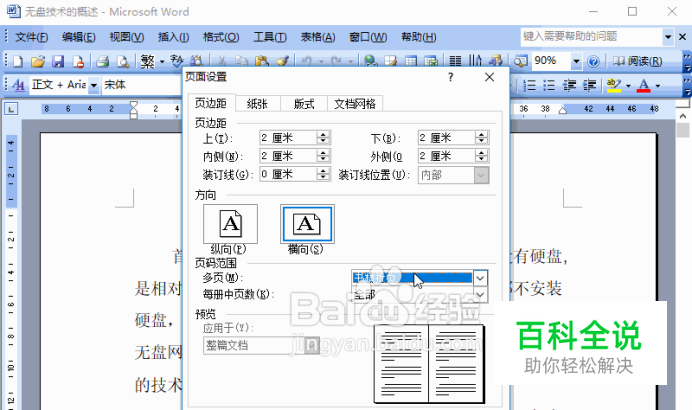Click the Research binoculars icon
692x410 pixels.
click(196, 61)
